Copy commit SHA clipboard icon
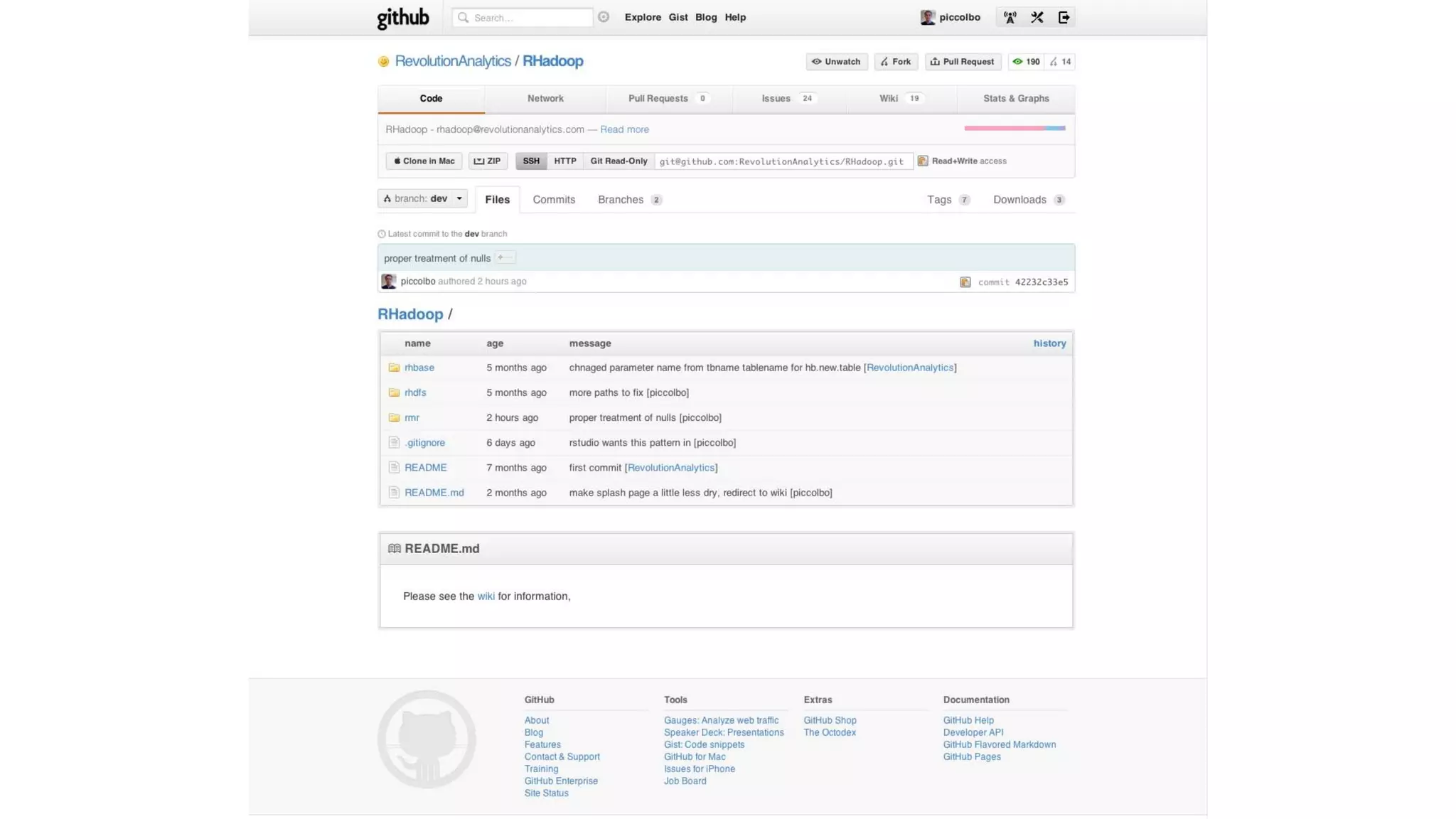The image size is (1456, 819). coord(965,282)
